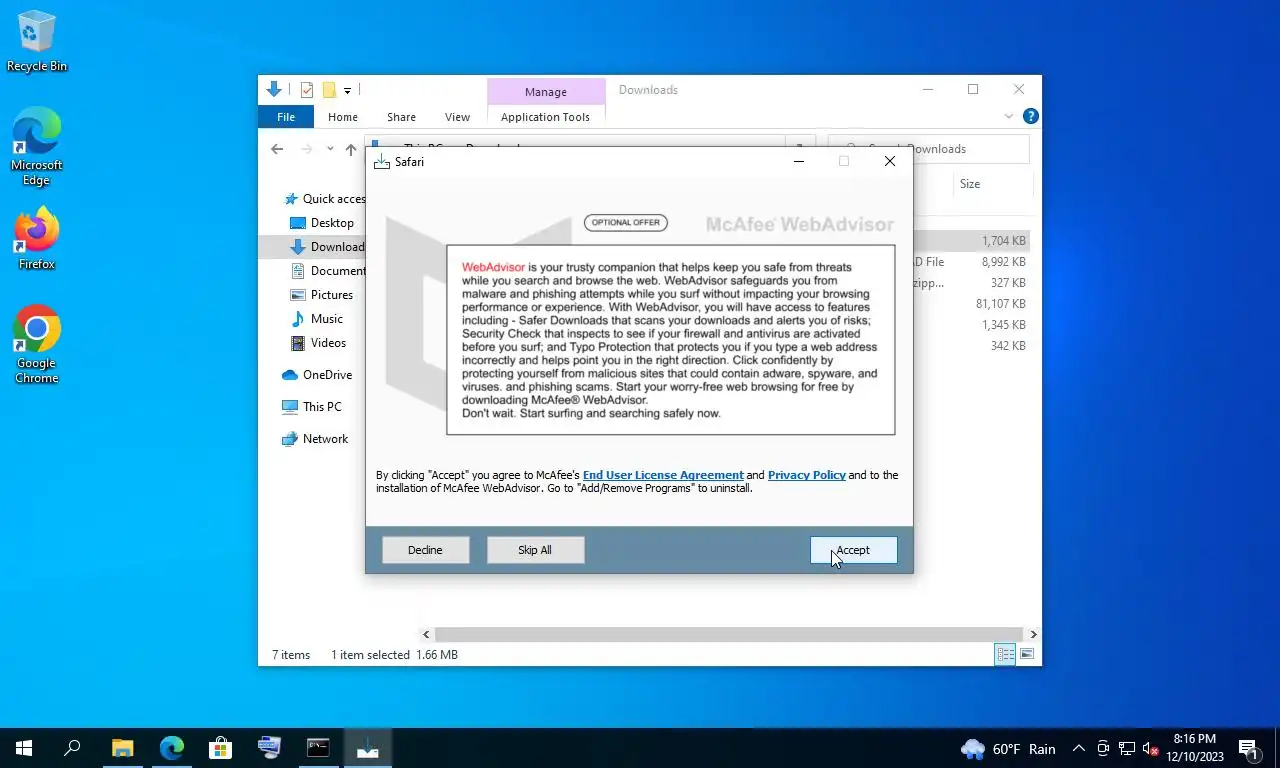Select Quick access in navigation pane

[325, 199]
